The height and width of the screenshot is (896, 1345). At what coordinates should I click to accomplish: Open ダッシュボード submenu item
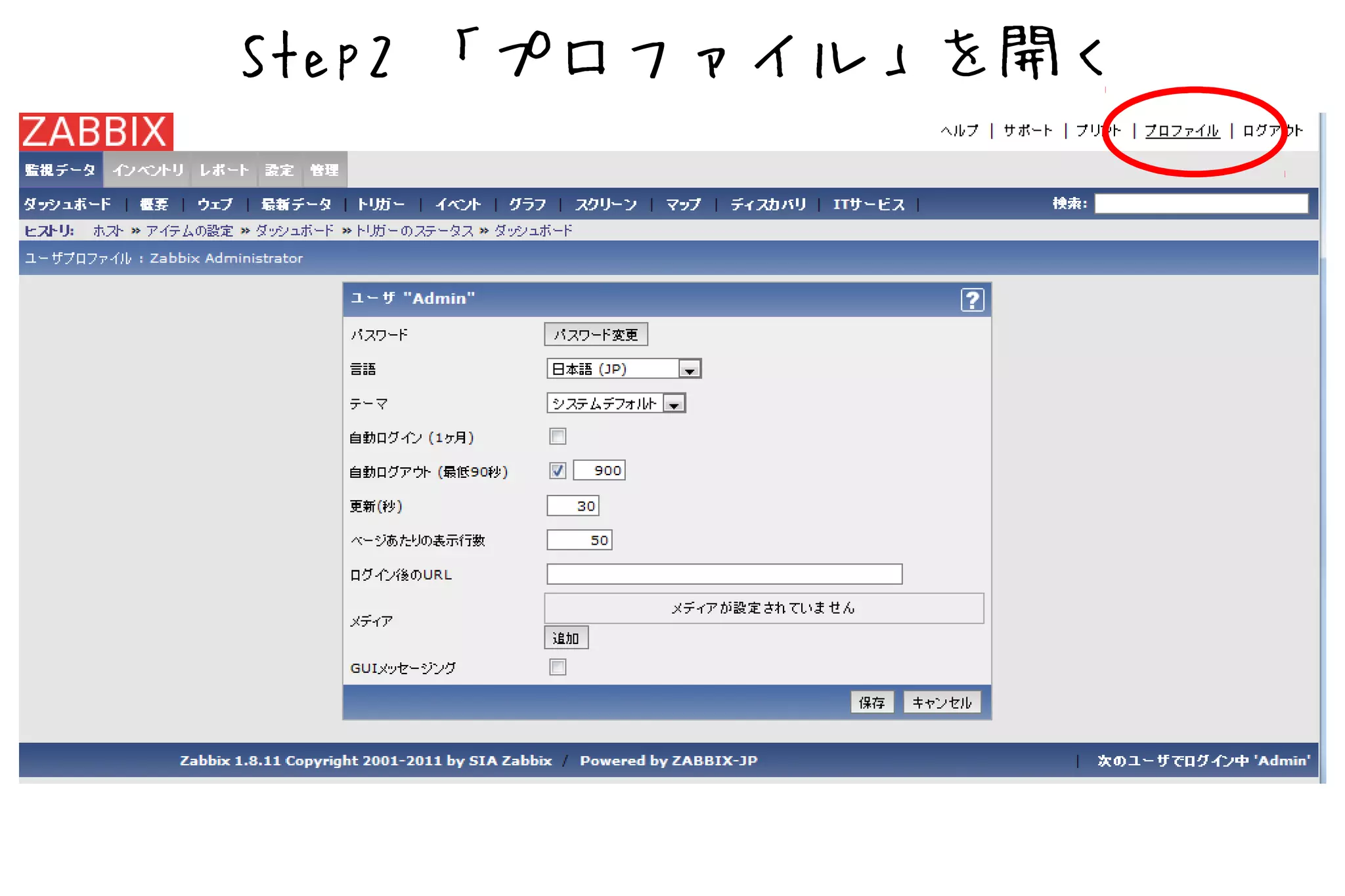coord(68,204)
